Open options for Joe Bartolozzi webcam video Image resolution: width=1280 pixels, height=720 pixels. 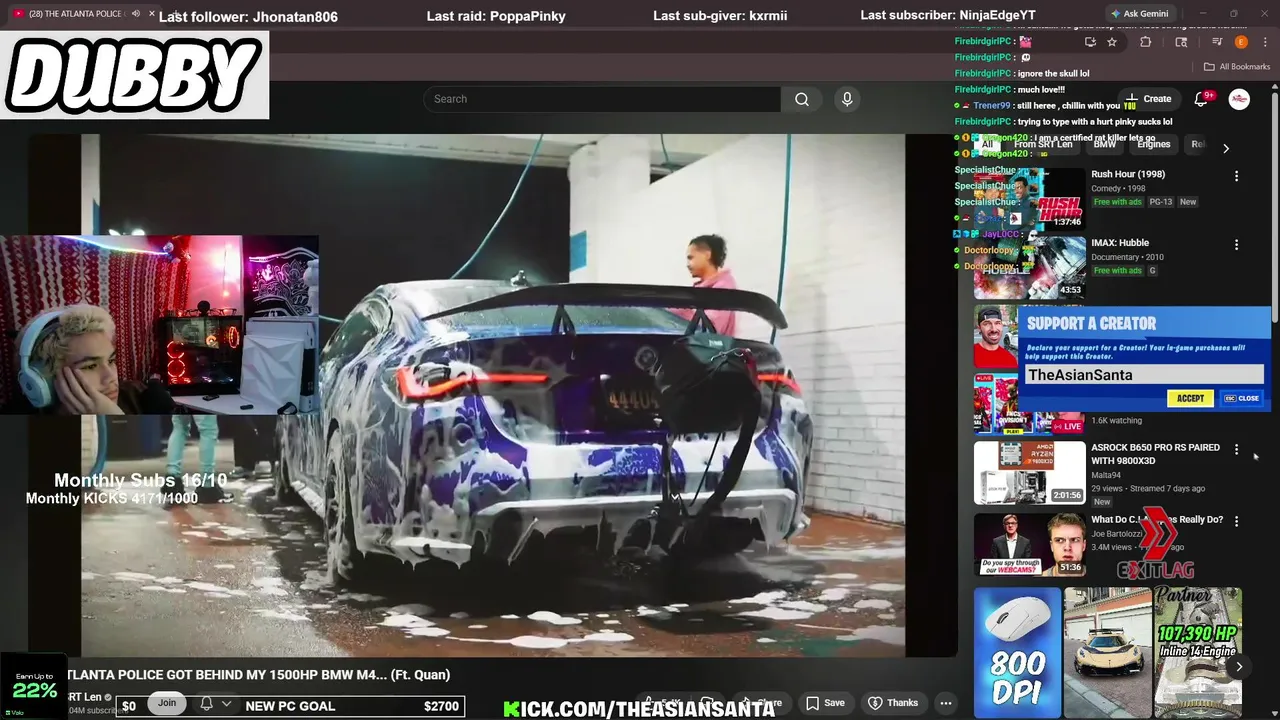pyautogui.click(x=1236, y=521)
